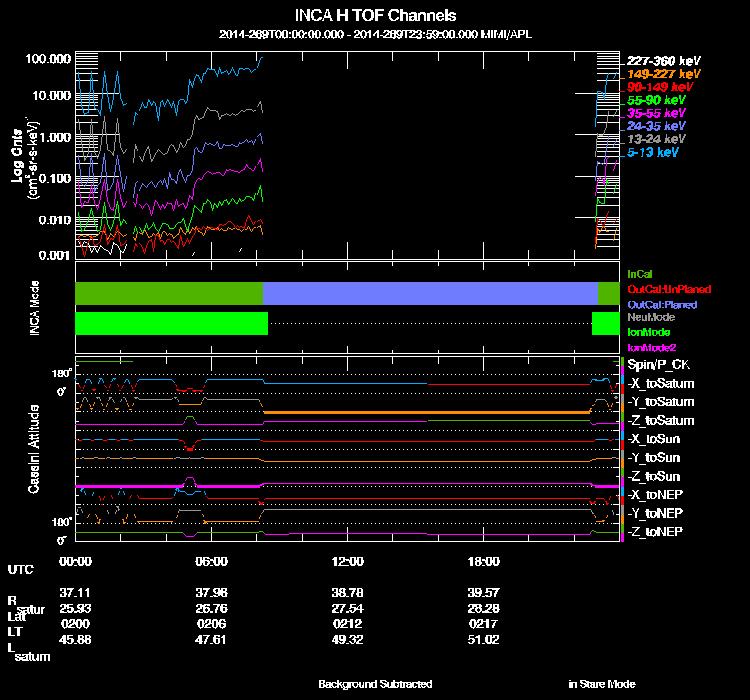
Task: Click the INCA H TOF Channels title
Action: [375, 15]
